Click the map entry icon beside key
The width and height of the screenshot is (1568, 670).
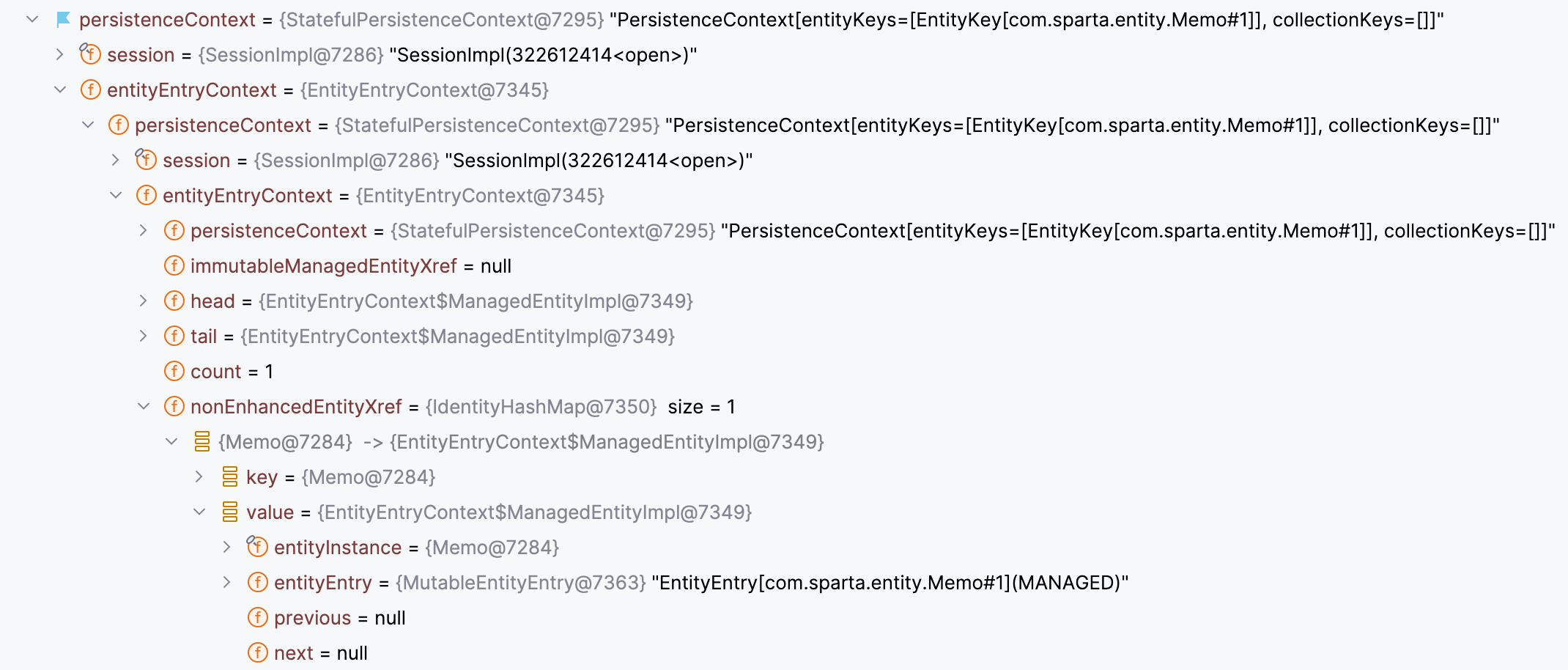230,476
